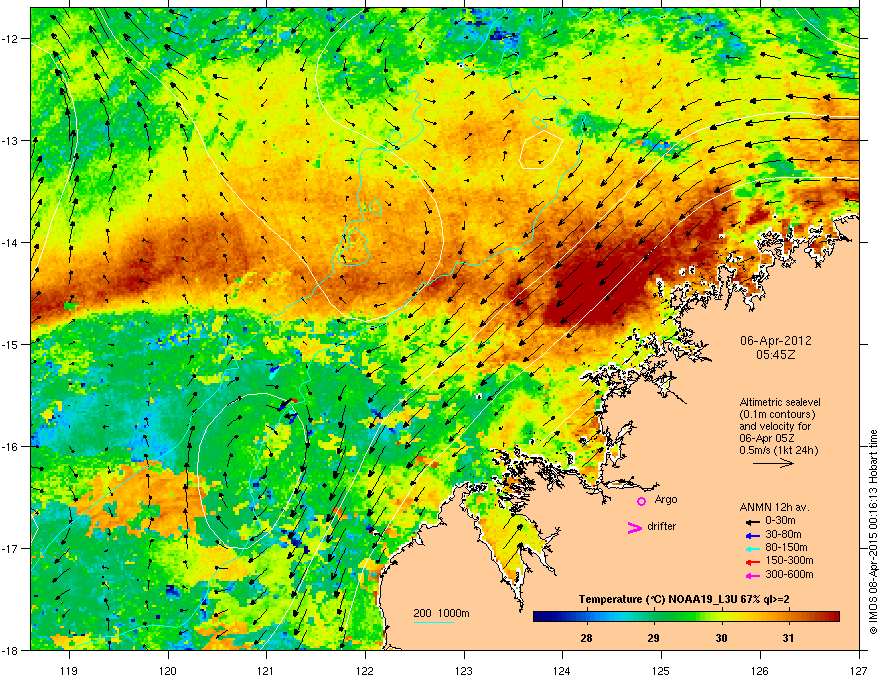Click the black 0-30m legend arrow

pos(752,521)
